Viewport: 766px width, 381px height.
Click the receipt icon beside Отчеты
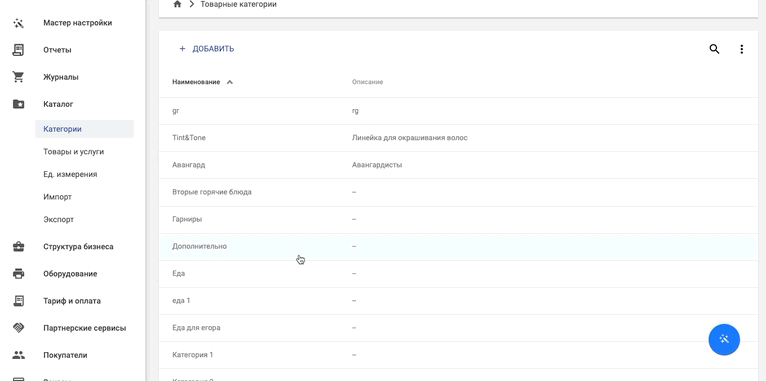click(19, 50)
